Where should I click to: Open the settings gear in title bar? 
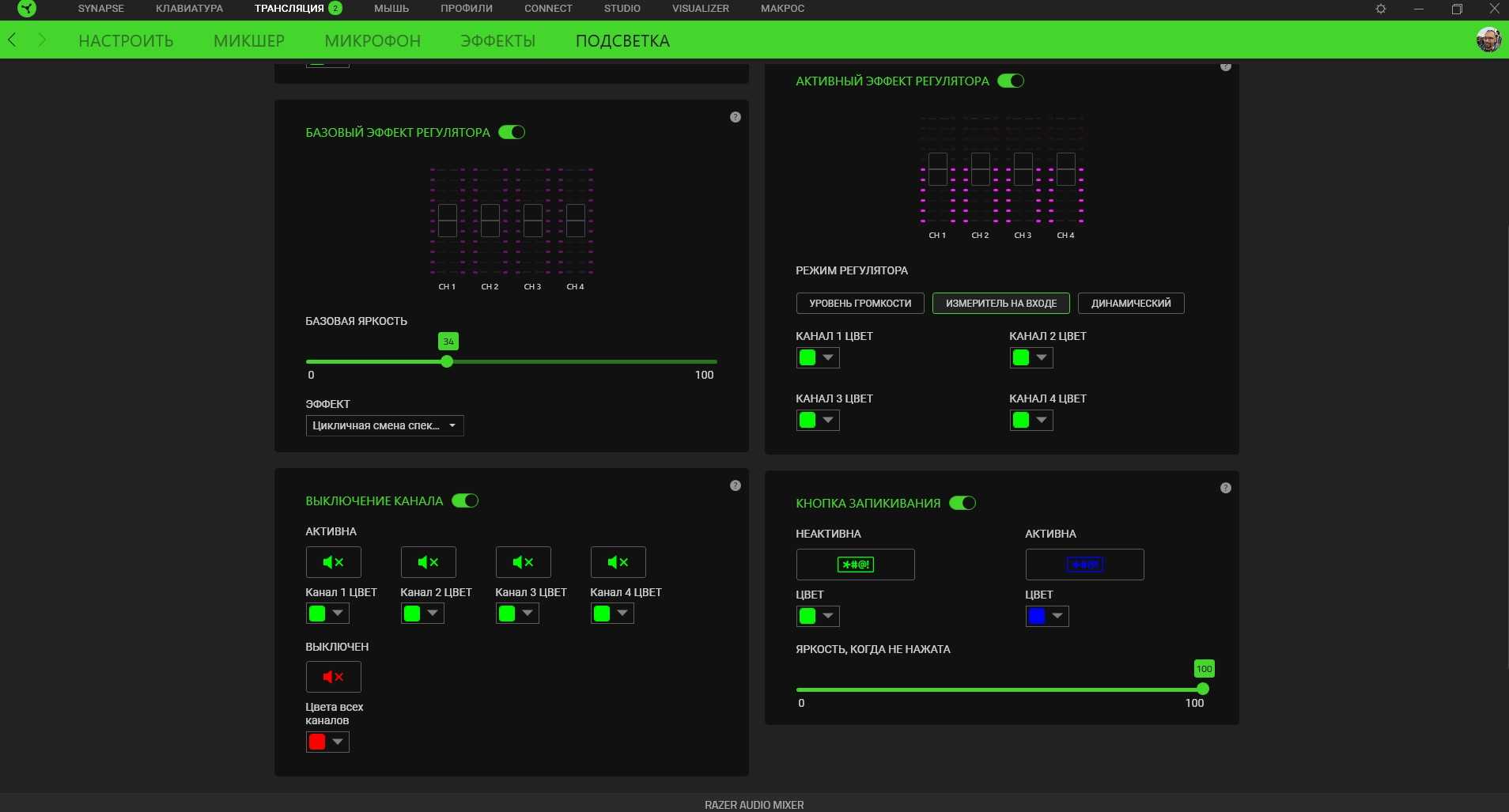pos(1381,9)
